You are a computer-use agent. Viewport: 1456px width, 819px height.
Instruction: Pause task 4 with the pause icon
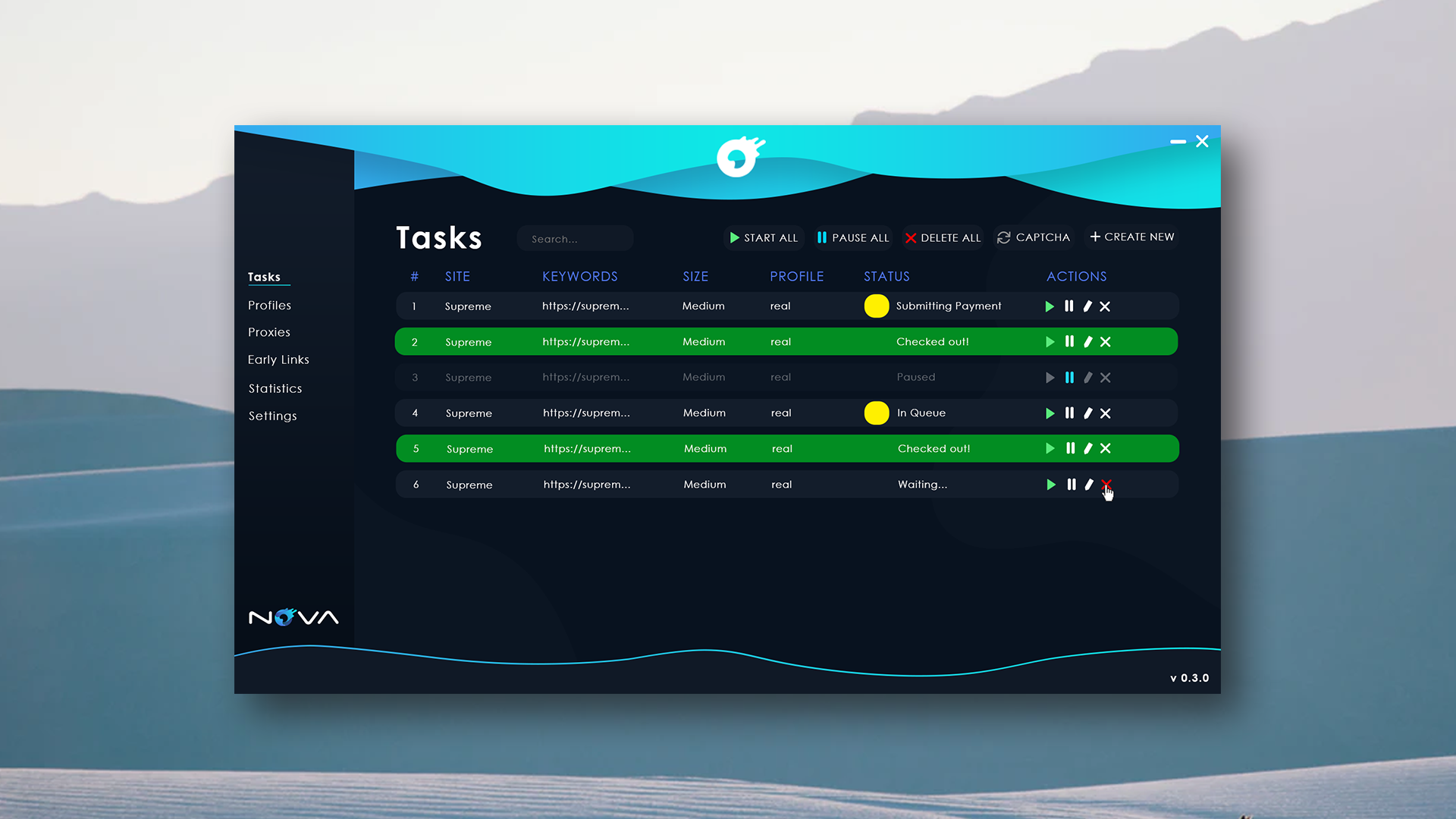(1069, 413)
